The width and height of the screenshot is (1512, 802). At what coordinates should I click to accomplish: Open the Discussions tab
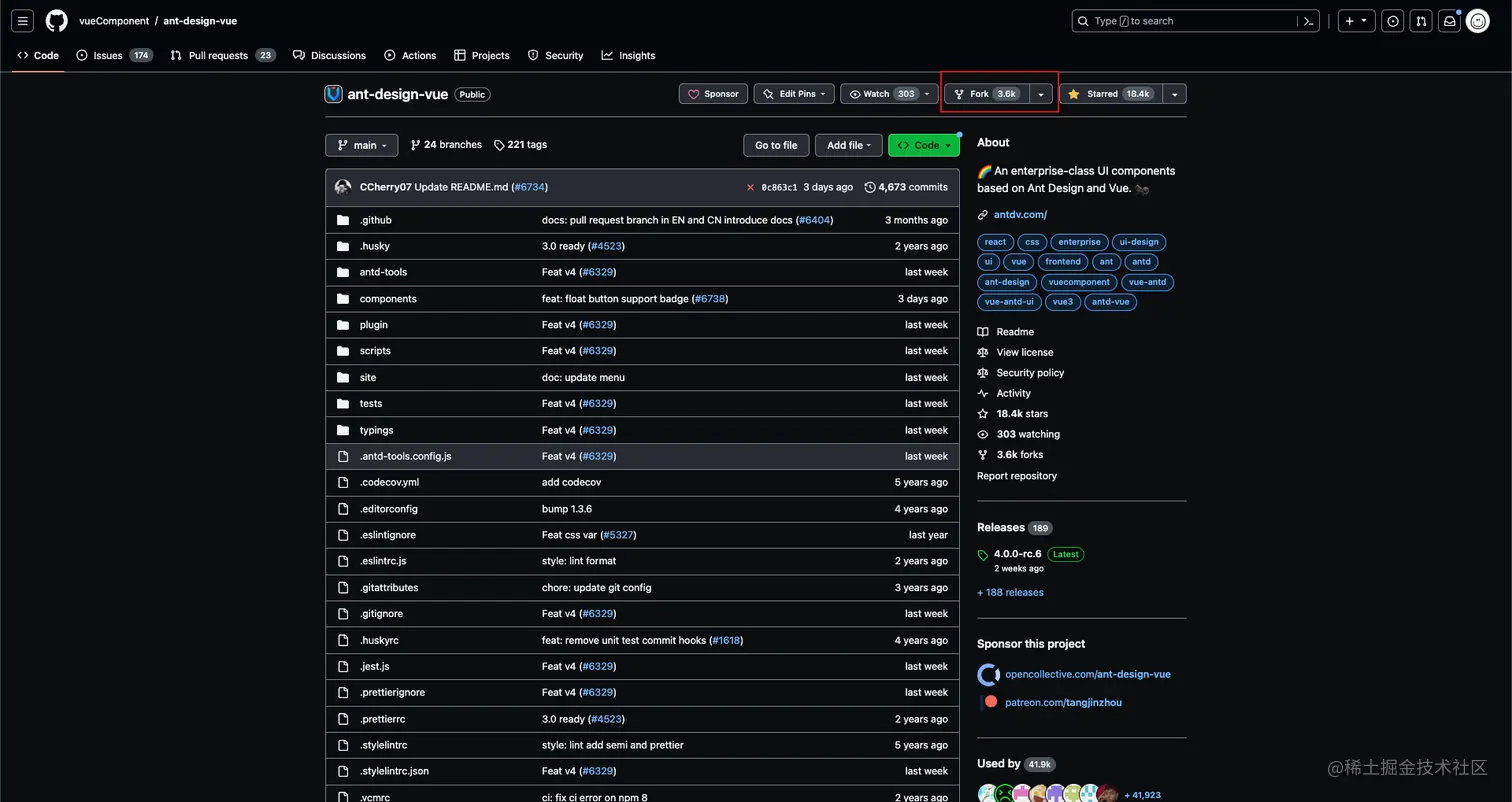pyautogui.click(x=329, y=56)
